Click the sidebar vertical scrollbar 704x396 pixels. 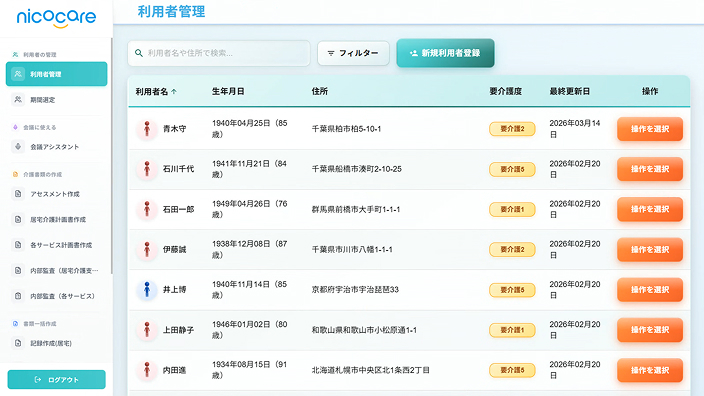pos(111,157)
